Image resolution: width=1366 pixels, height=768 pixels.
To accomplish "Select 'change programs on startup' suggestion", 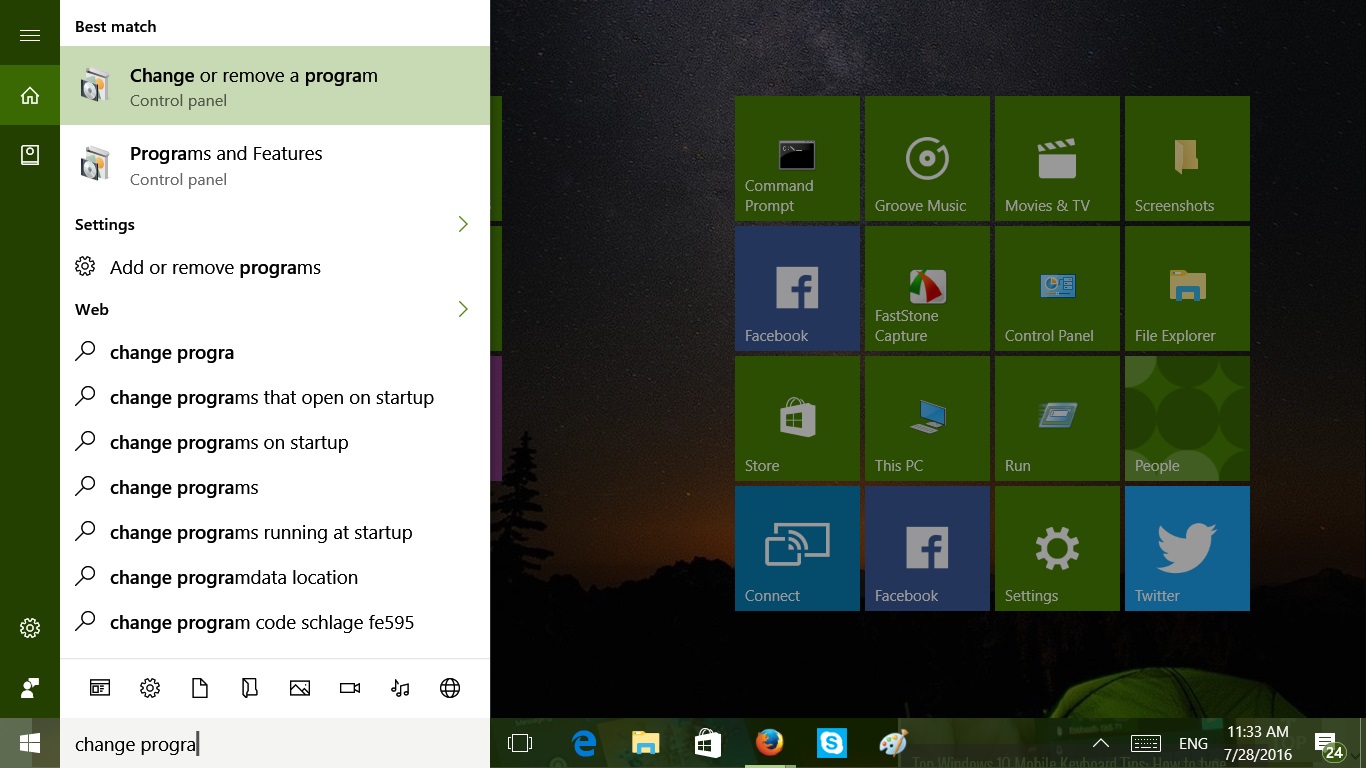I will coord(275,442).
